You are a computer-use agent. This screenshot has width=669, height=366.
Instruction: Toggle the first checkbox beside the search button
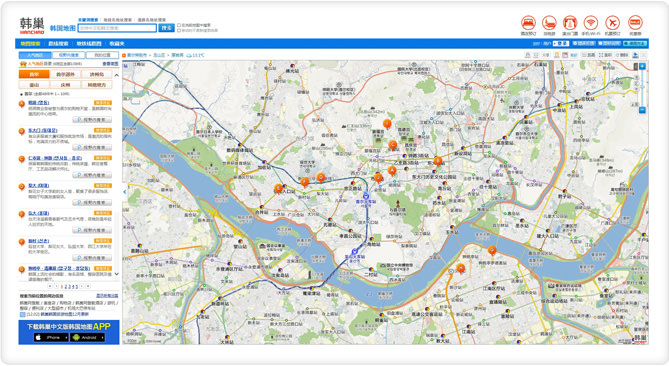(179, 25)
